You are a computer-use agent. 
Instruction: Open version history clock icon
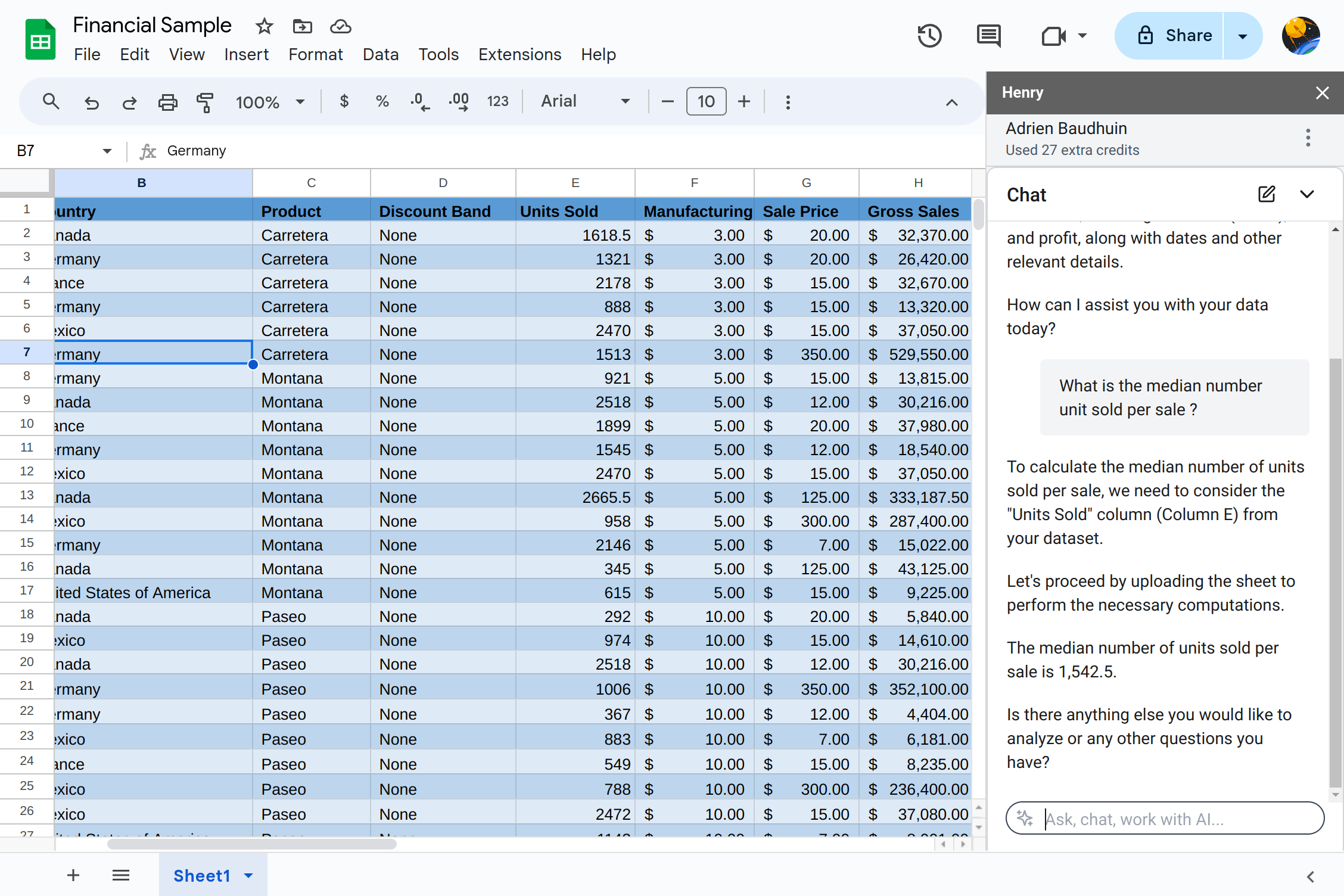929,36
